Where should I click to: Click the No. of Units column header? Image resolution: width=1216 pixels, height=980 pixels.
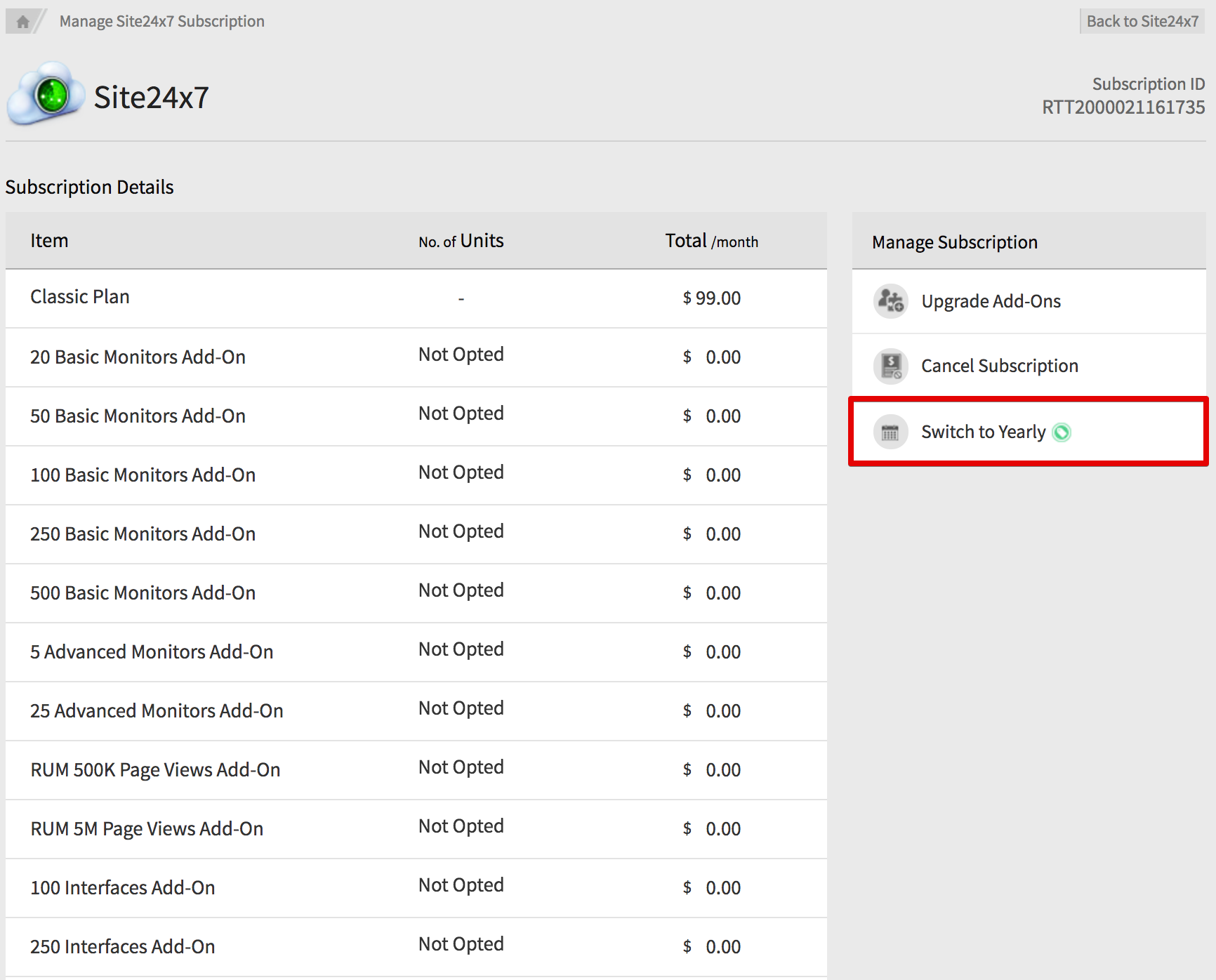click(x=461, y=241)
